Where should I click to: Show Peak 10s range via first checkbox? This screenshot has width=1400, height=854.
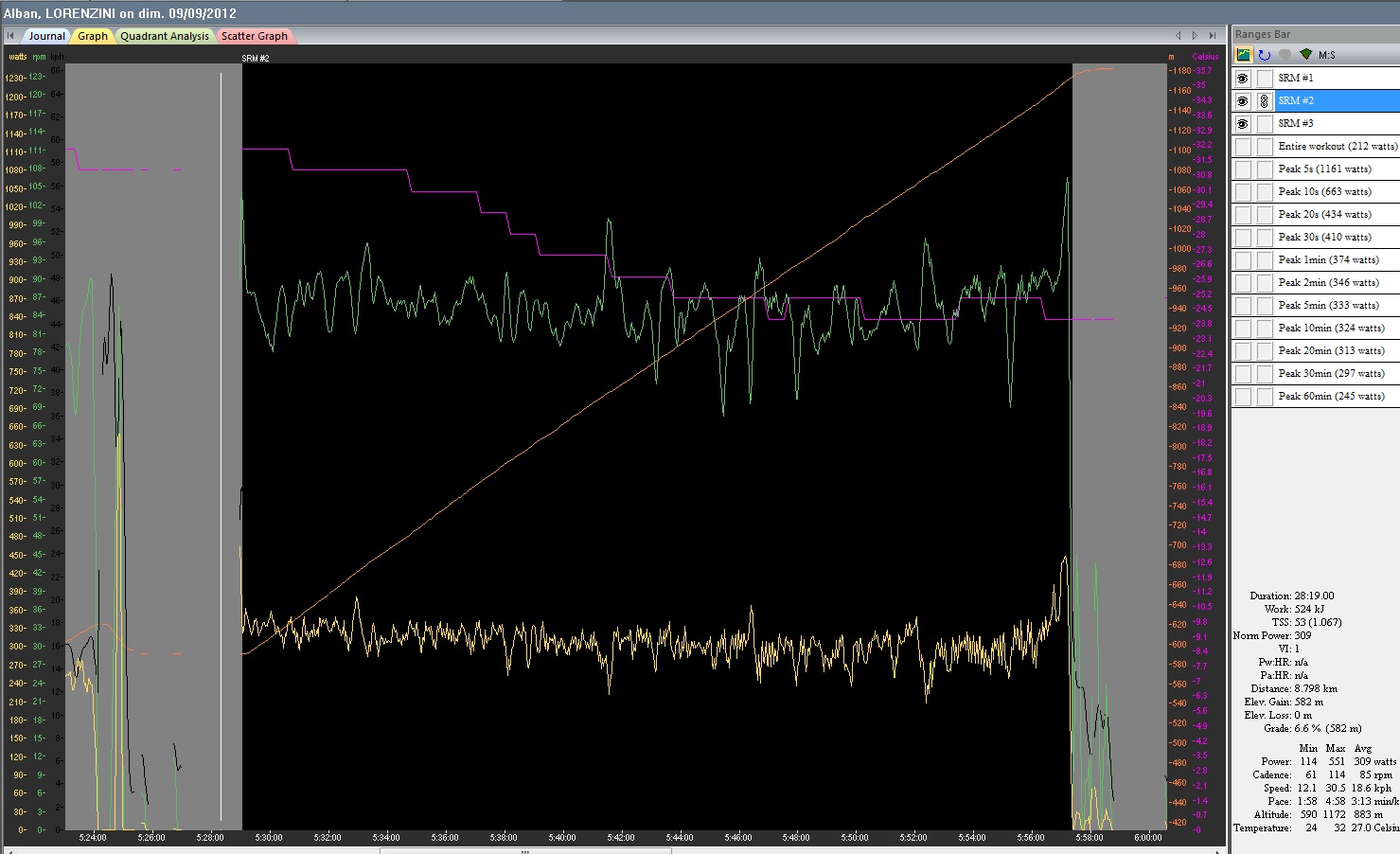(1243, 191)
